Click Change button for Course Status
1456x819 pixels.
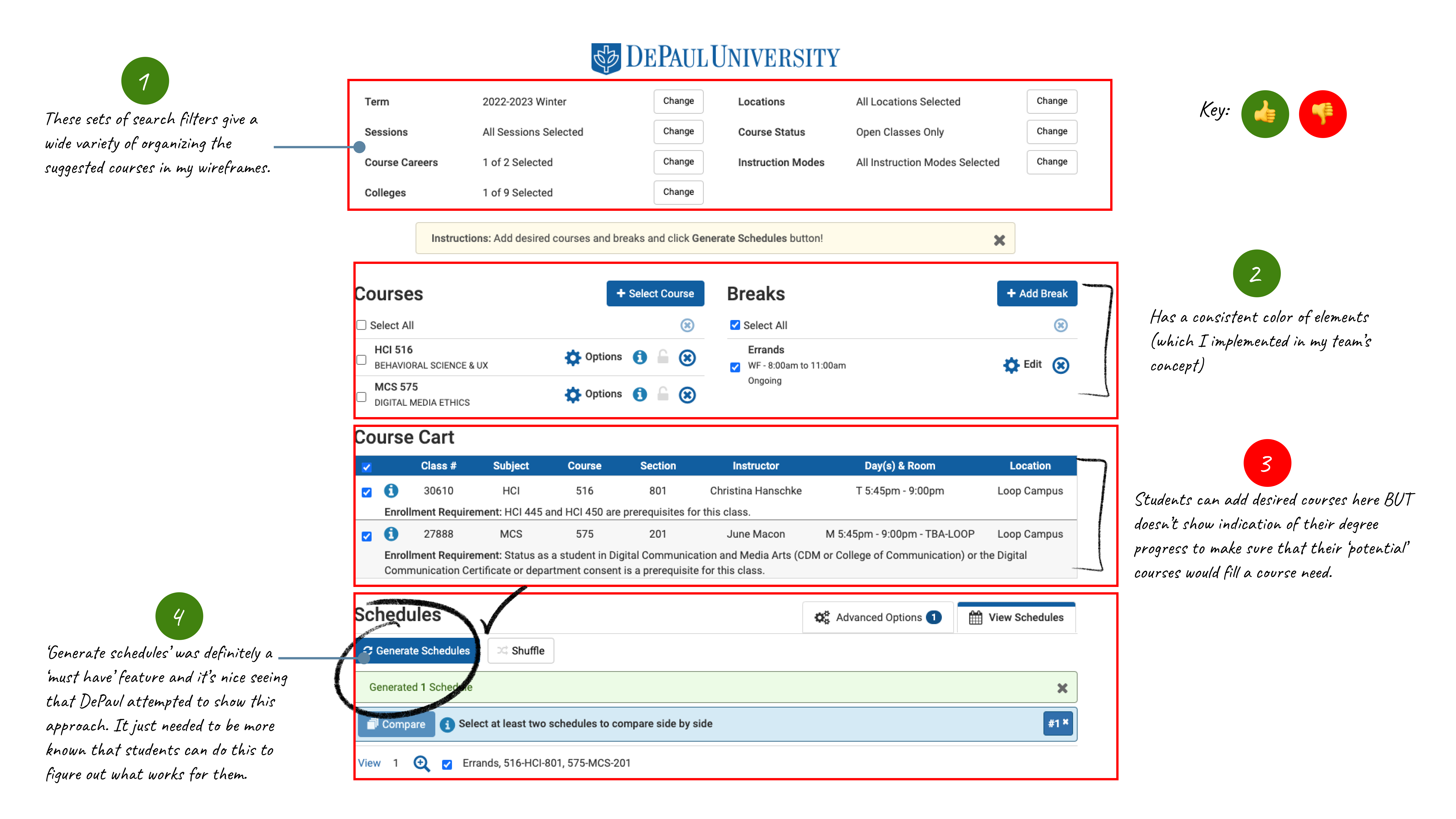(1052, 132)
